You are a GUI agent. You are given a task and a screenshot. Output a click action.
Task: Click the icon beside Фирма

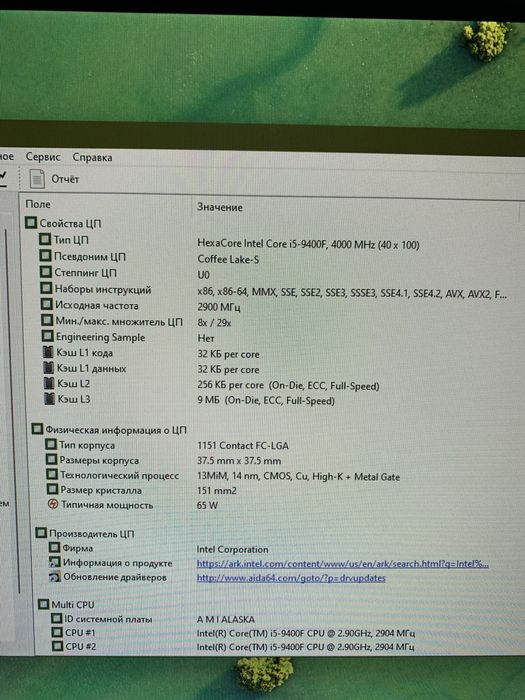54,547
